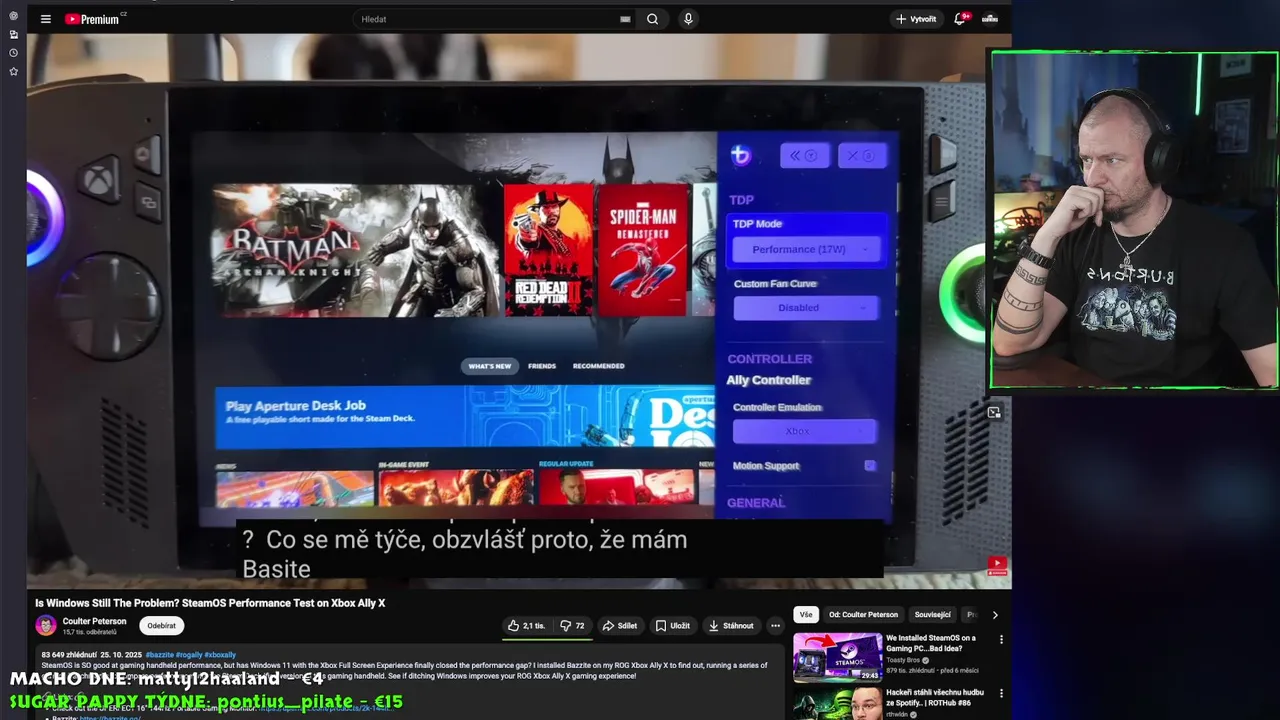The height and width of the screenshot is (720, 1280).
Task: Open options menu for Hackeři stáhli video
Action: [x=1001, y=693]
